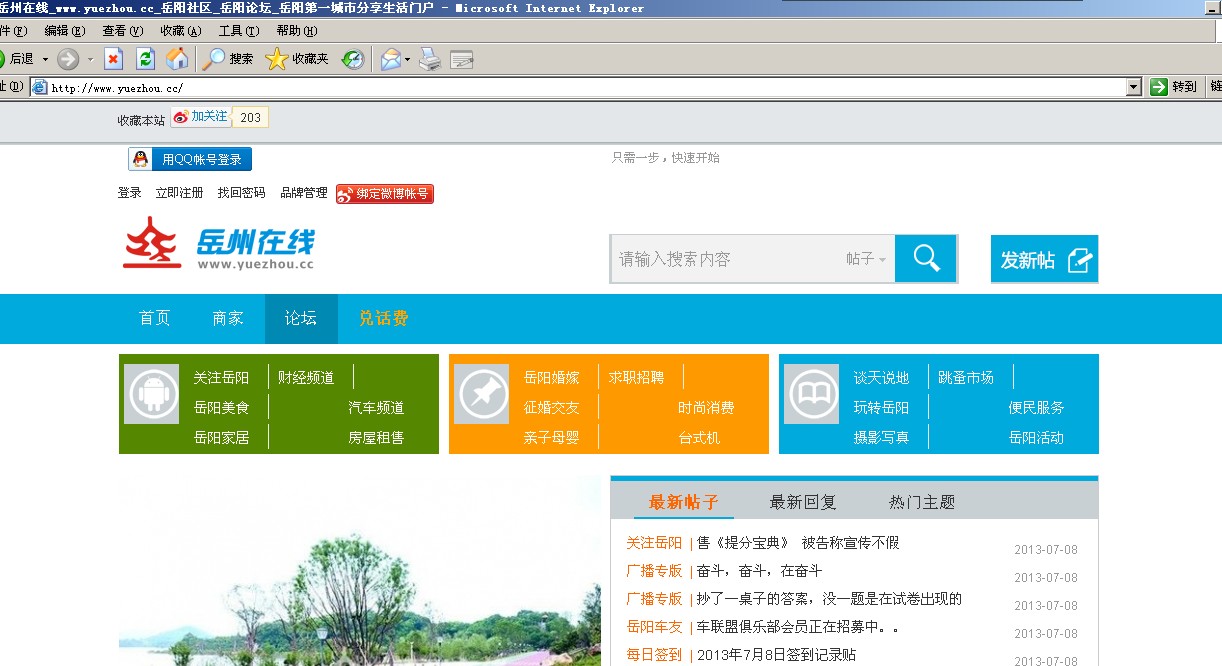Follow on Weibo with 加关注 button

[x=201, y=117]
